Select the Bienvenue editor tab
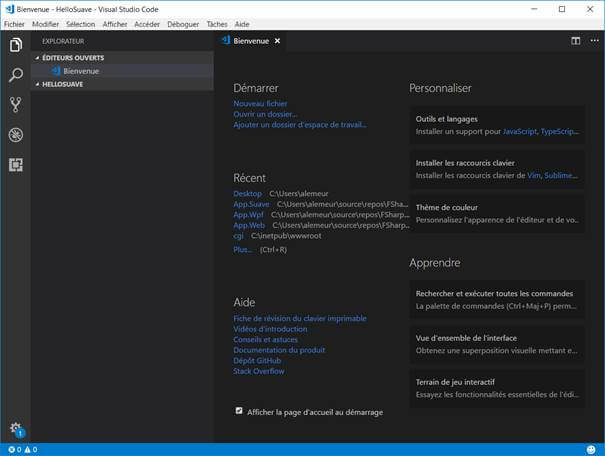The height and width of the screenshot is (456, 605). [x=250, y=41]
